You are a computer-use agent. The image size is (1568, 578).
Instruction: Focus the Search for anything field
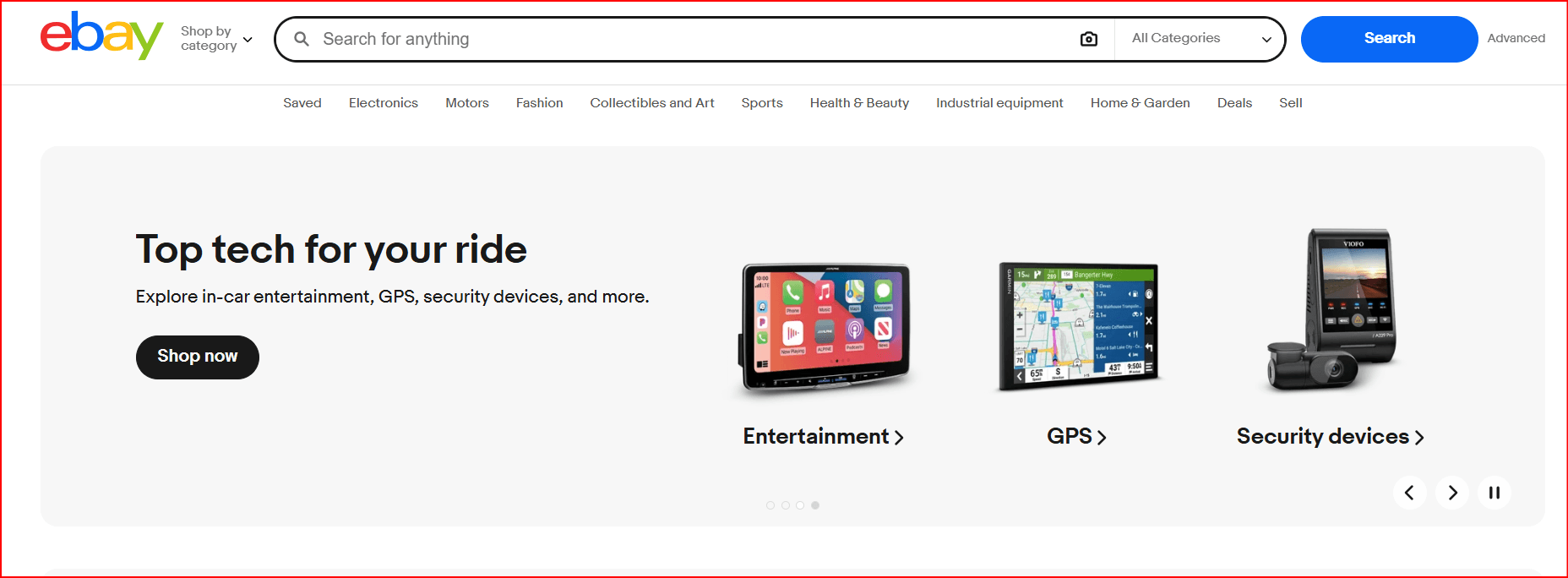[x=693, y=39]
